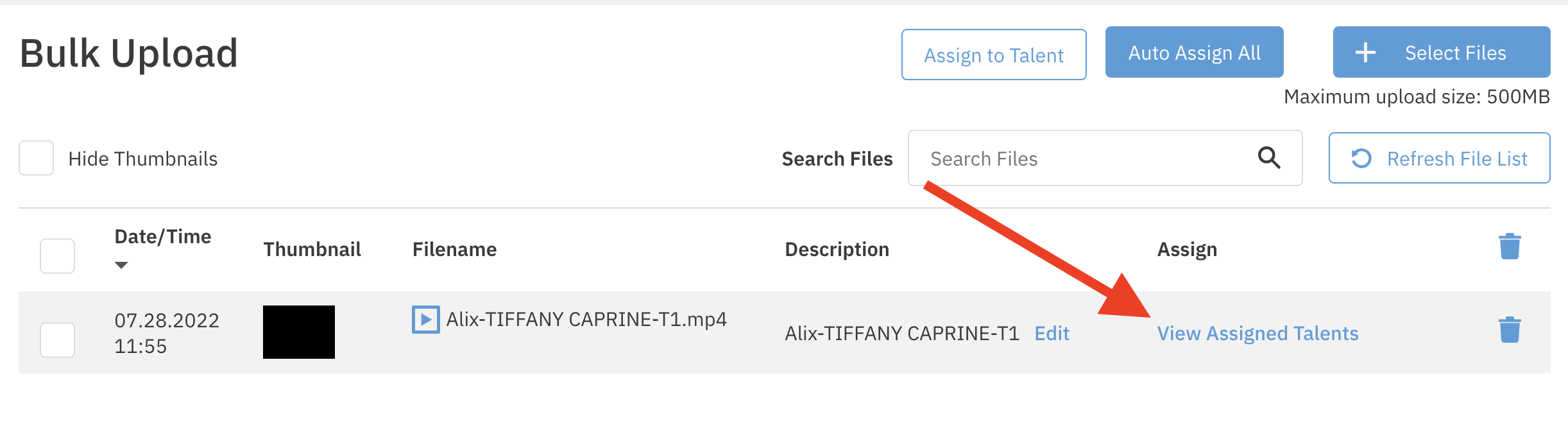This screenshot has height=430, width=1568.
Task: Click the Assign to Talent button
Action: coord(993,55)
